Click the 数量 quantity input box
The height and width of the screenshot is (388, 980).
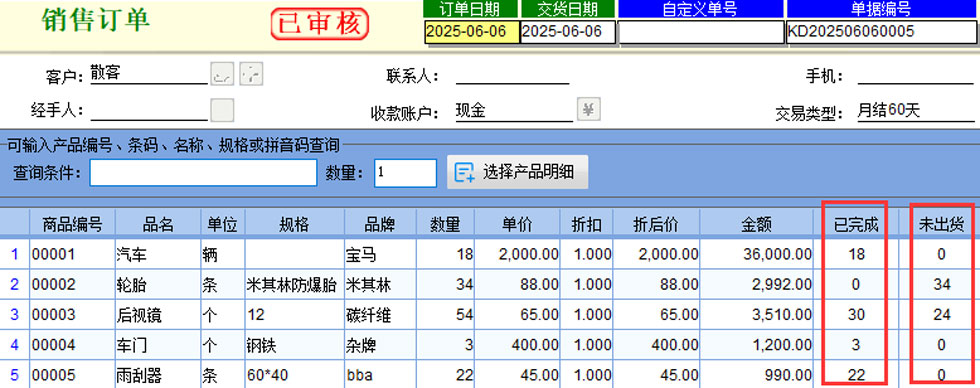point(405,172)
